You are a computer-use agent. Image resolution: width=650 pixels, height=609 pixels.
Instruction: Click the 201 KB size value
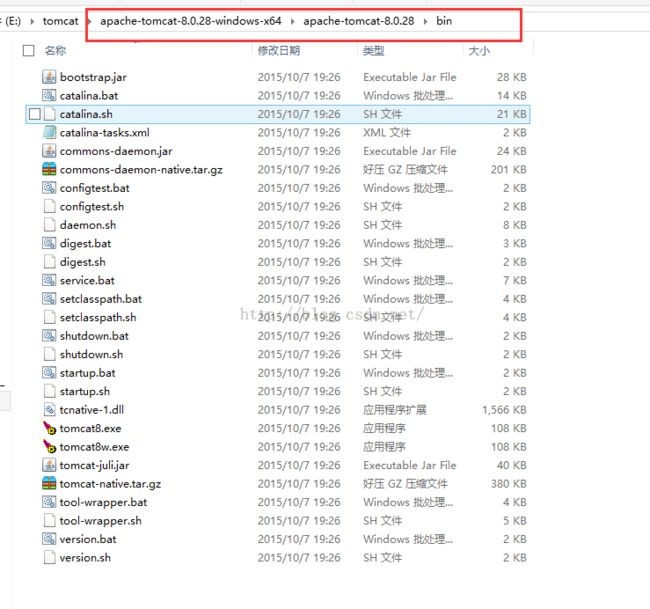(509, 169)
